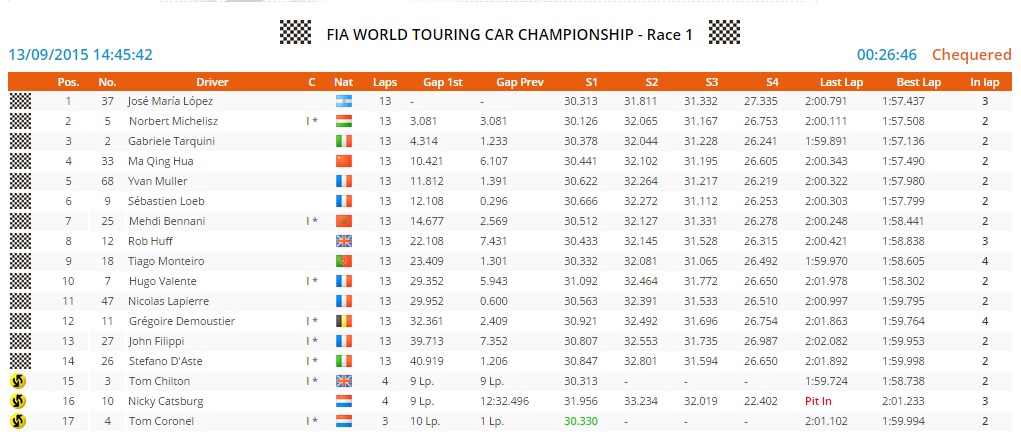The image size is (1021, 435).
Task: Click yellow status icon in Nicky Catsburg row
Action: pos(19,401)
